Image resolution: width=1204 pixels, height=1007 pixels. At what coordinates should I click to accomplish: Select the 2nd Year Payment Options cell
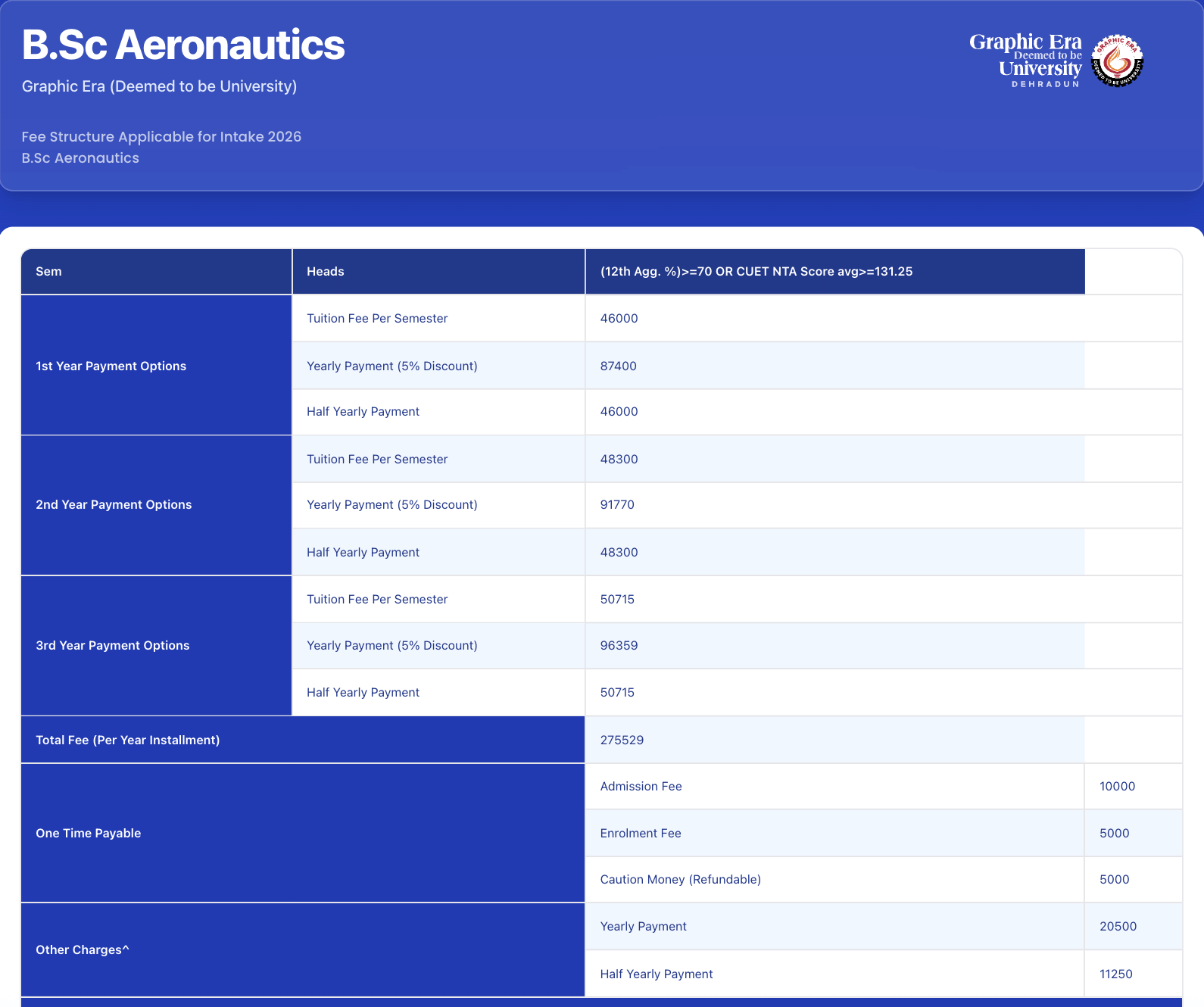114,505
